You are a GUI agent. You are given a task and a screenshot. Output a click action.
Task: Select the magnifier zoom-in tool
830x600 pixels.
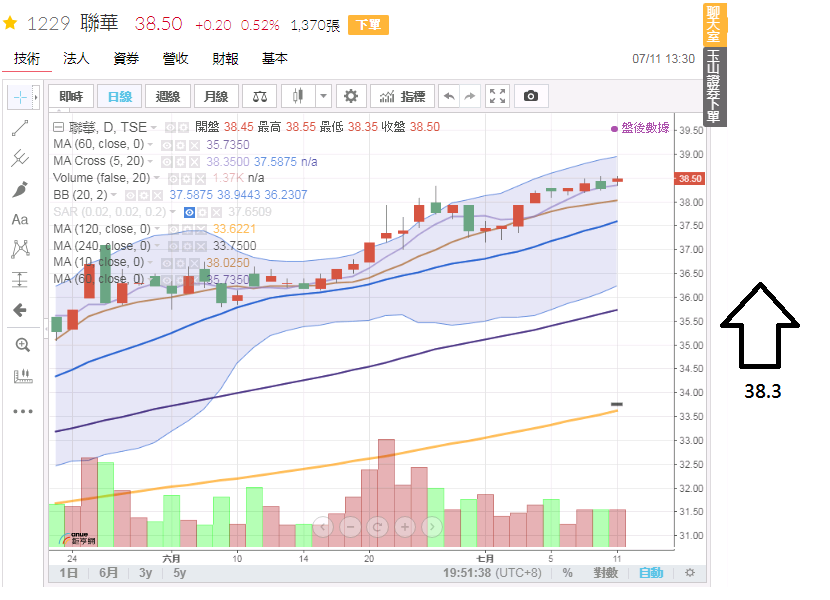tap(22, 345)
